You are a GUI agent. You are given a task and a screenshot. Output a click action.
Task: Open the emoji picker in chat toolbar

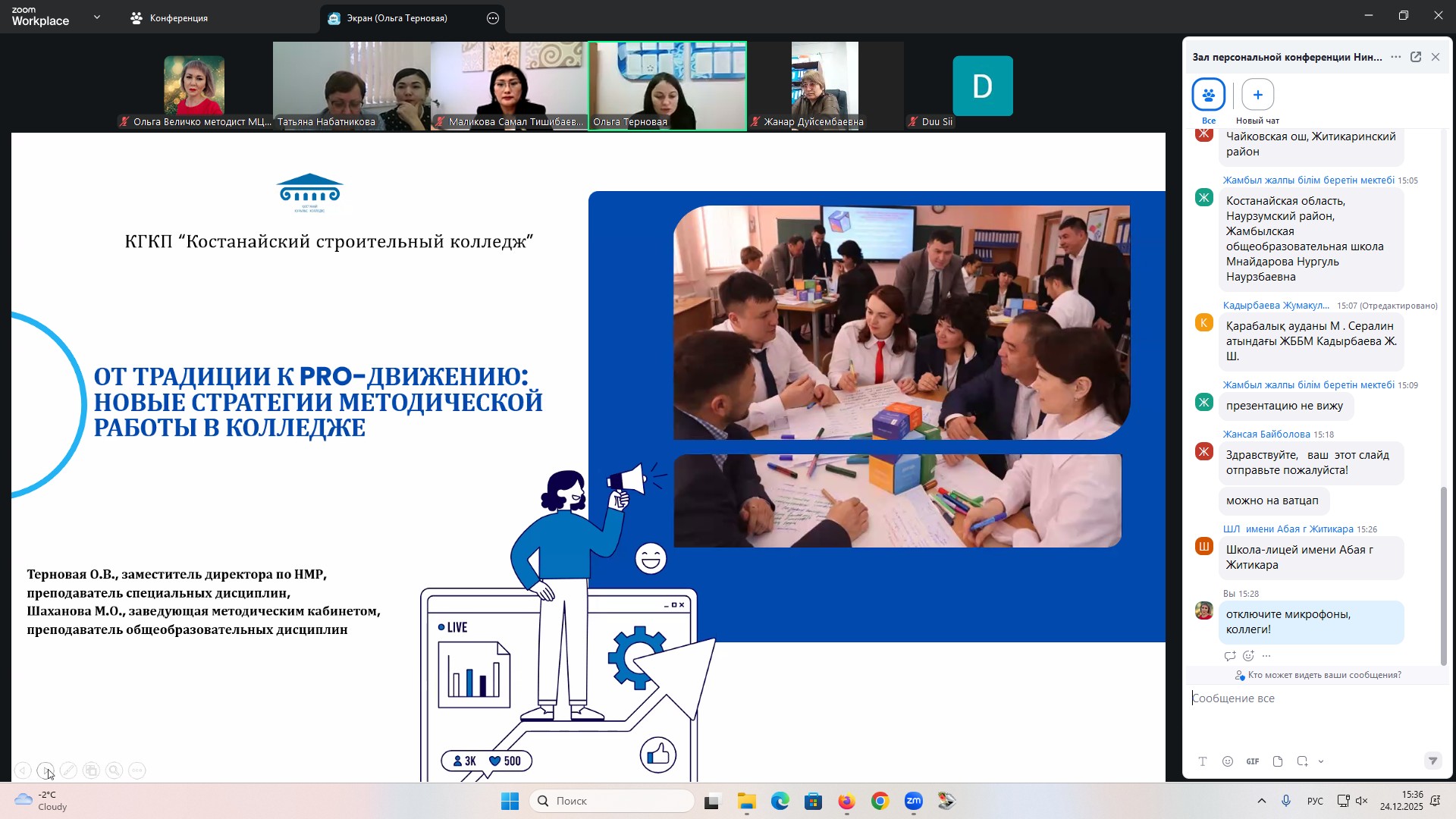(x=1228, y=762)
